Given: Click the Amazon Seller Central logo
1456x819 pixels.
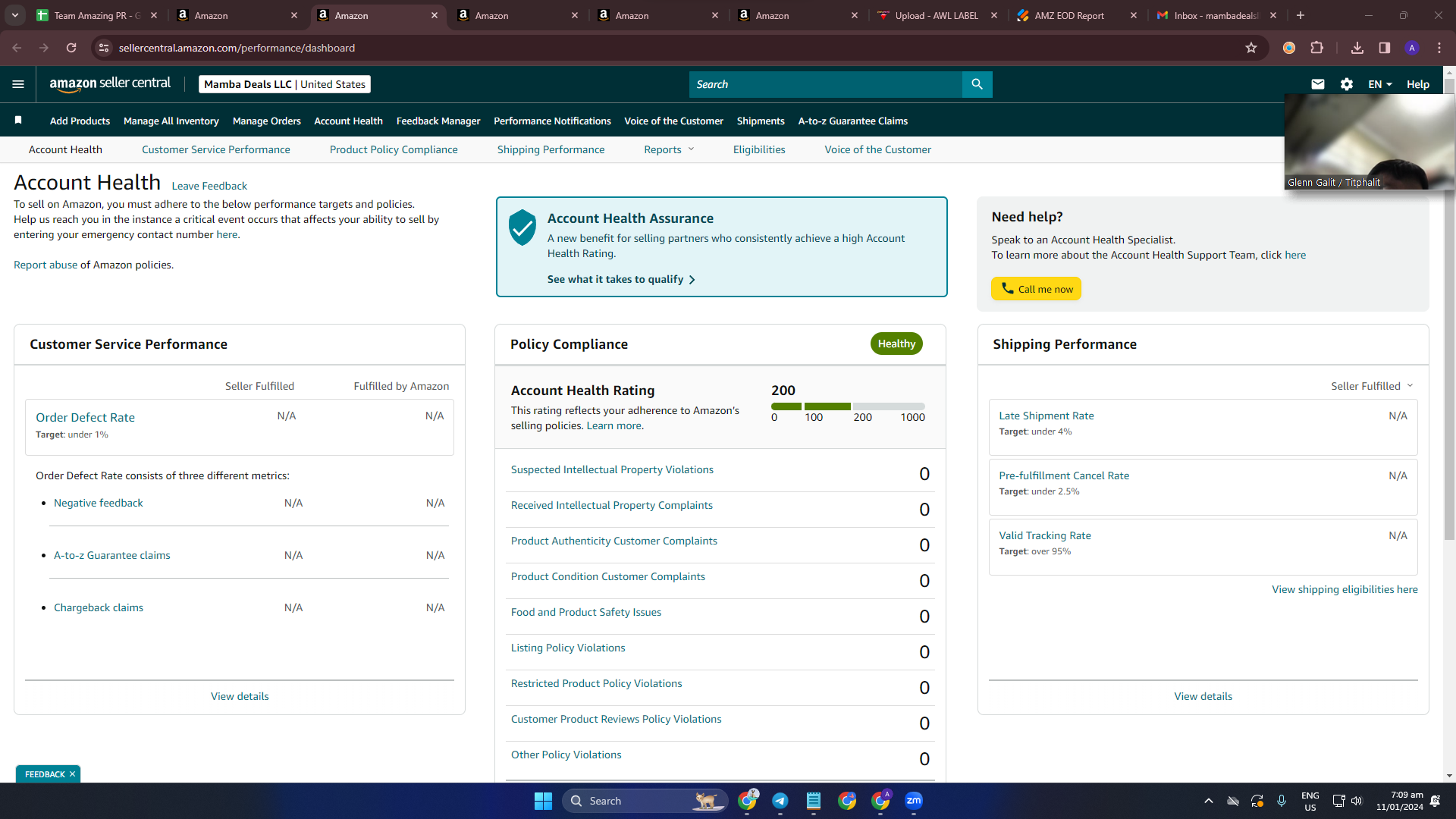Looking at the screenshot, I should coord(110,84).
